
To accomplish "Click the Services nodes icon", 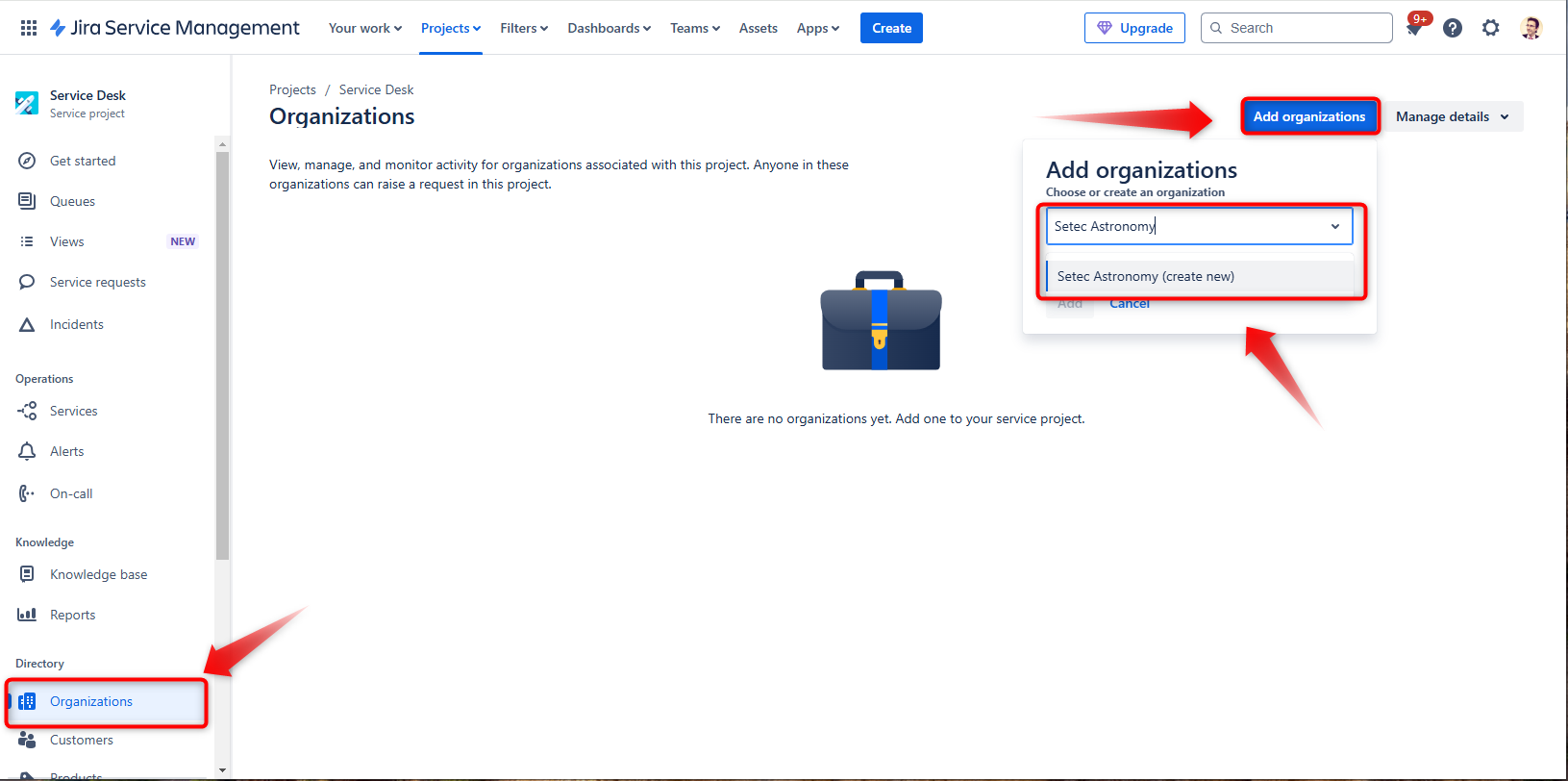I will 27,411.
